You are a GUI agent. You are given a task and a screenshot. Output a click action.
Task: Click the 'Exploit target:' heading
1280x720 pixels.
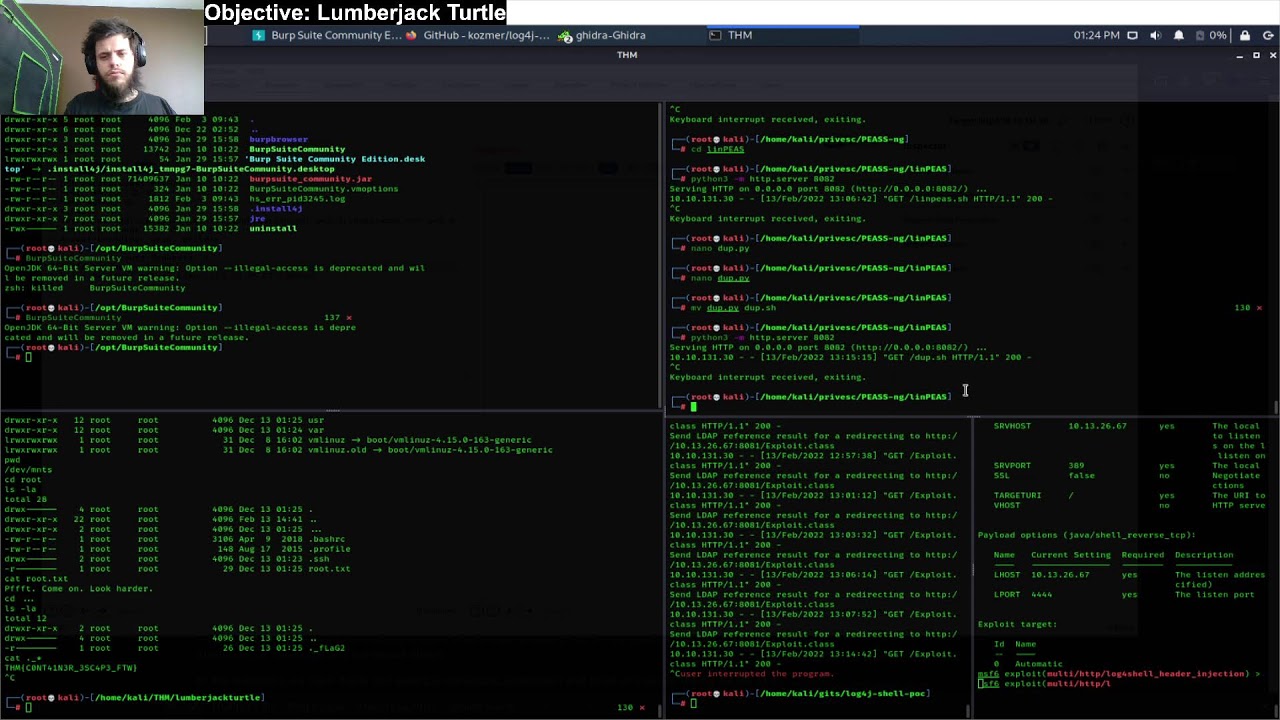pos(1017,625)
